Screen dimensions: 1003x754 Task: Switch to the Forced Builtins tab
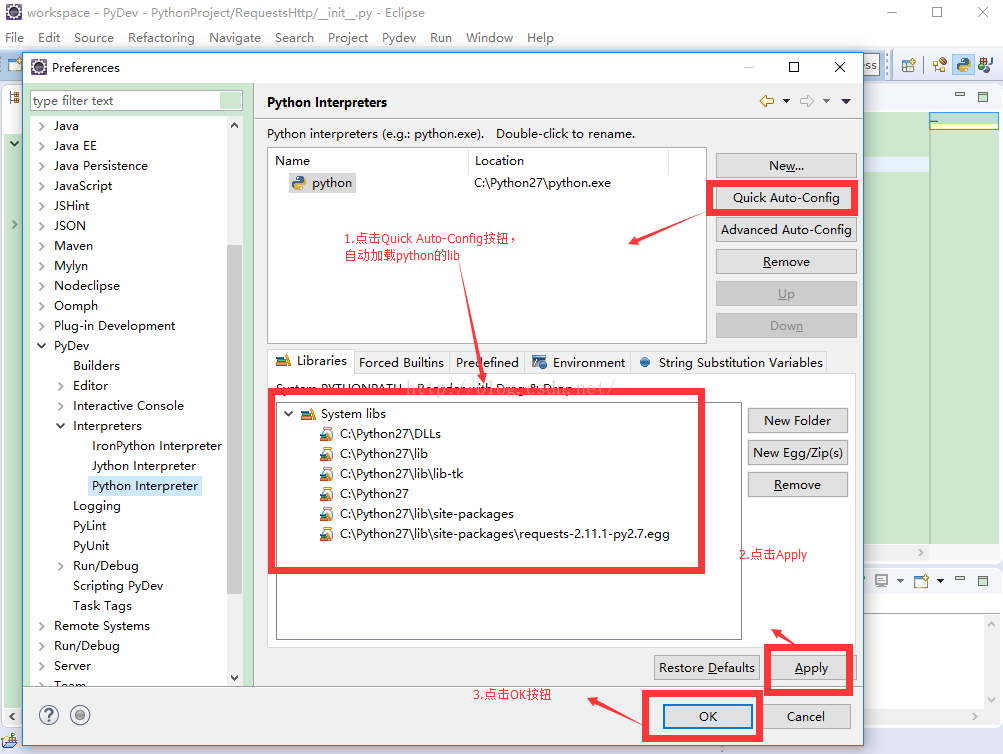401,363
